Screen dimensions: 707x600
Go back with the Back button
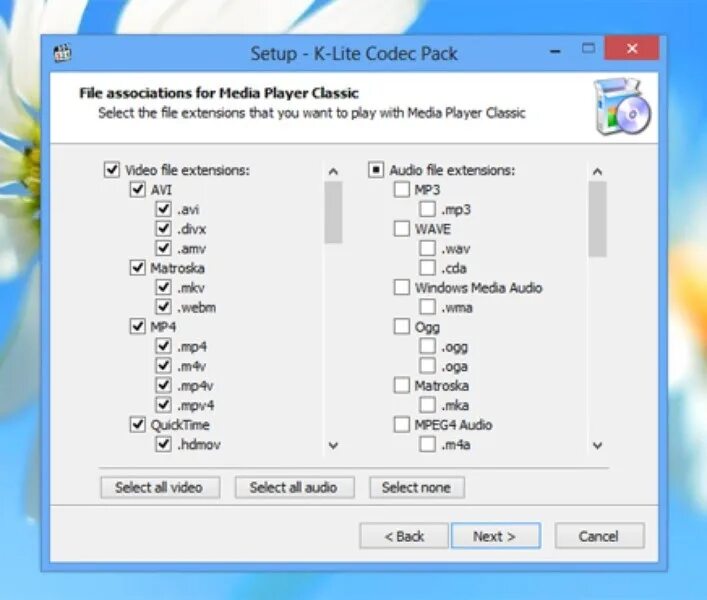pos(404,536)
